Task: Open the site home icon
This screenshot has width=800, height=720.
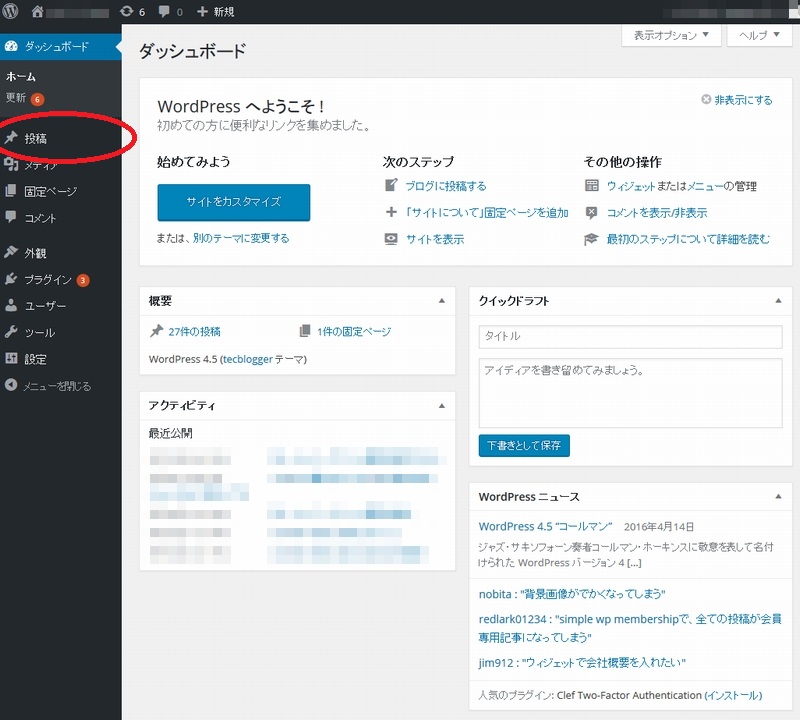Action: pyautogui.click(x=37, y=11)
